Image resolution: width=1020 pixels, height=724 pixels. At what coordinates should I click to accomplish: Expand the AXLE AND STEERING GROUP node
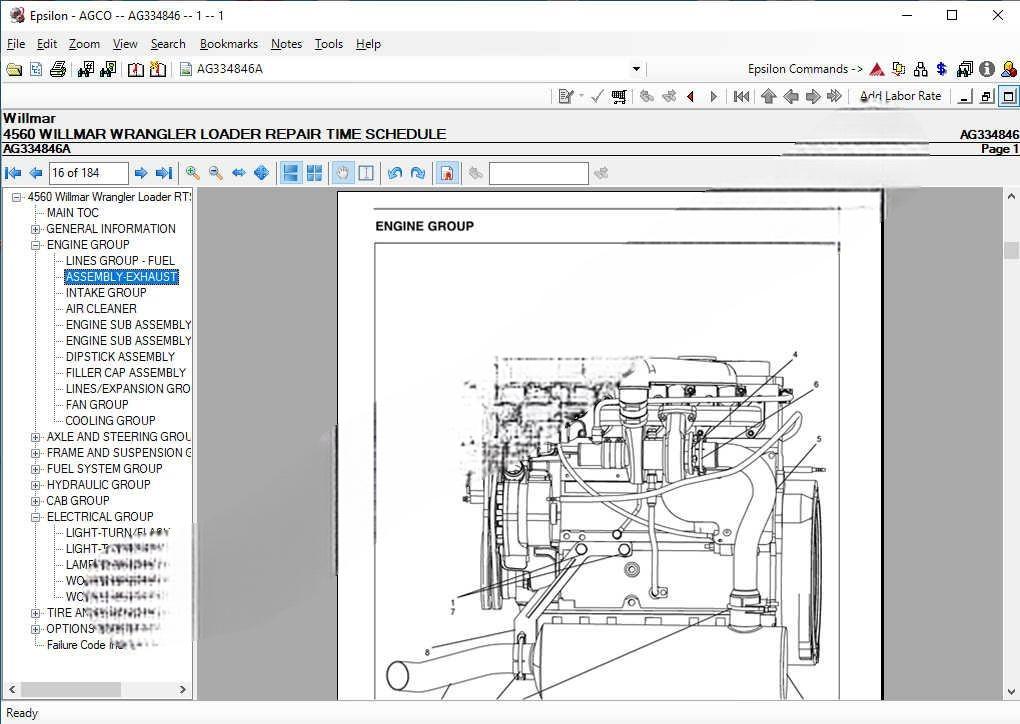click(x=35, y=436)
